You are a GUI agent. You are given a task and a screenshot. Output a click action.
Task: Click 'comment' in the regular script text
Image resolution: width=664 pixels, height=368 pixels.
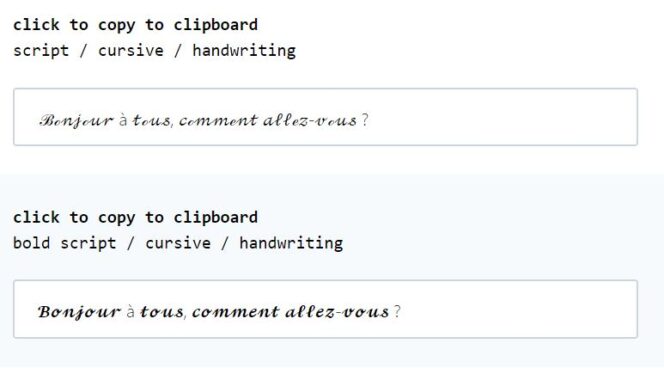tap(218, 121)
